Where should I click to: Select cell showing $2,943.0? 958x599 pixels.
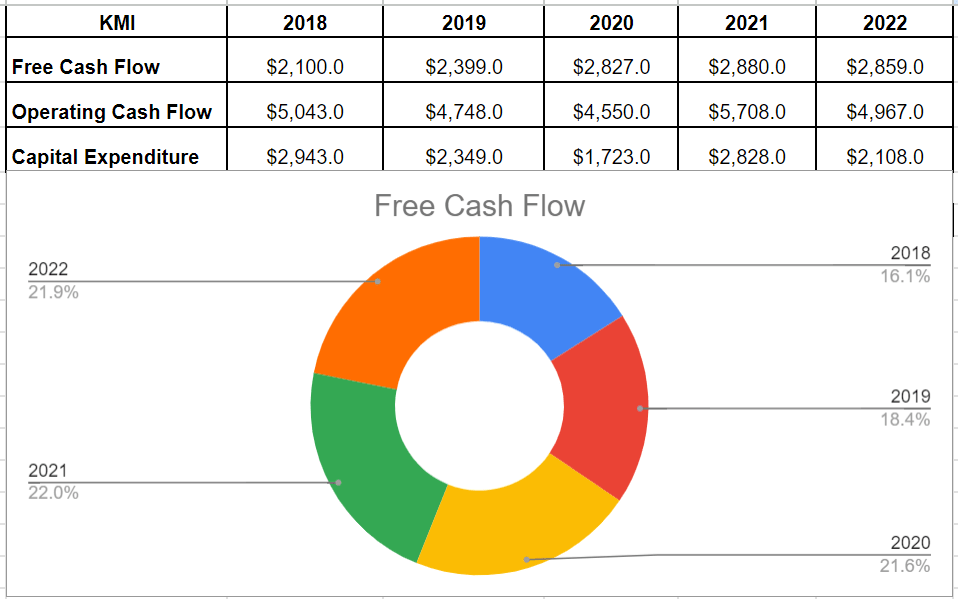(x=305, y=149)
